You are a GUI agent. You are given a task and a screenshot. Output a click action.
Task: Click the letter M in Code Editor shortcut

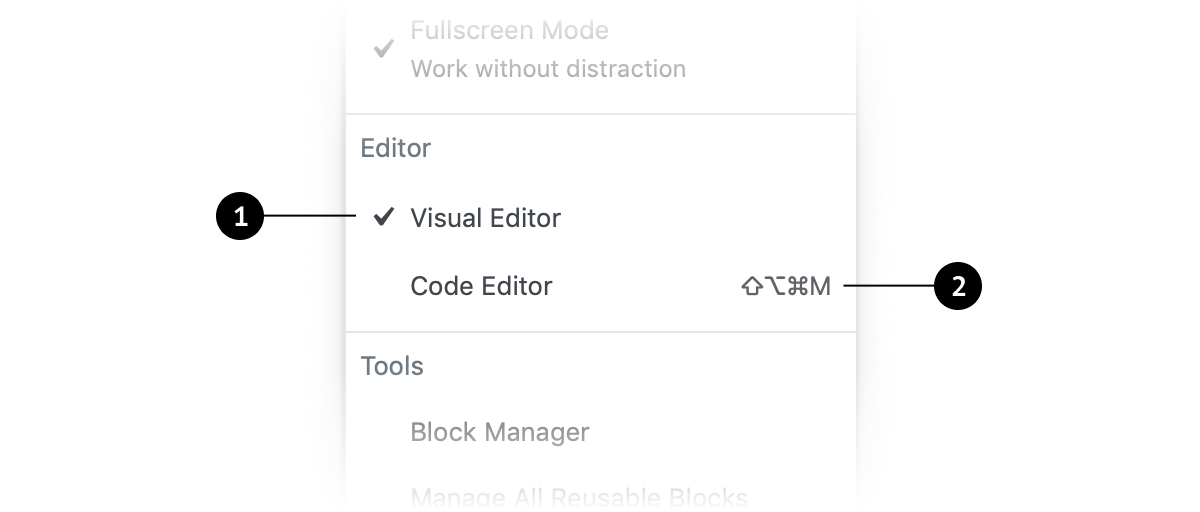(x=820, y=287)
